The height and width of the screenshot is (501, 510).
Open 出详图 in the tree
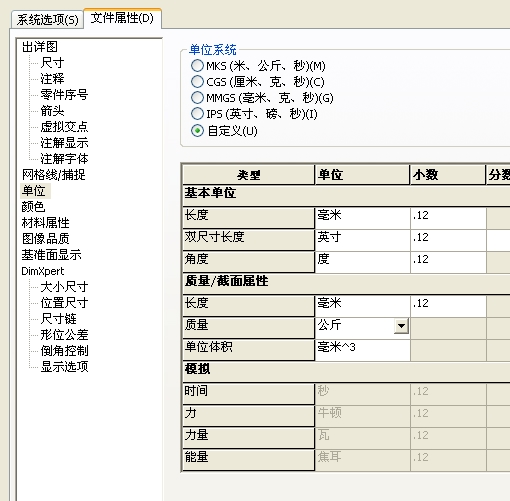pyautogui.click(x=40, y=47)
